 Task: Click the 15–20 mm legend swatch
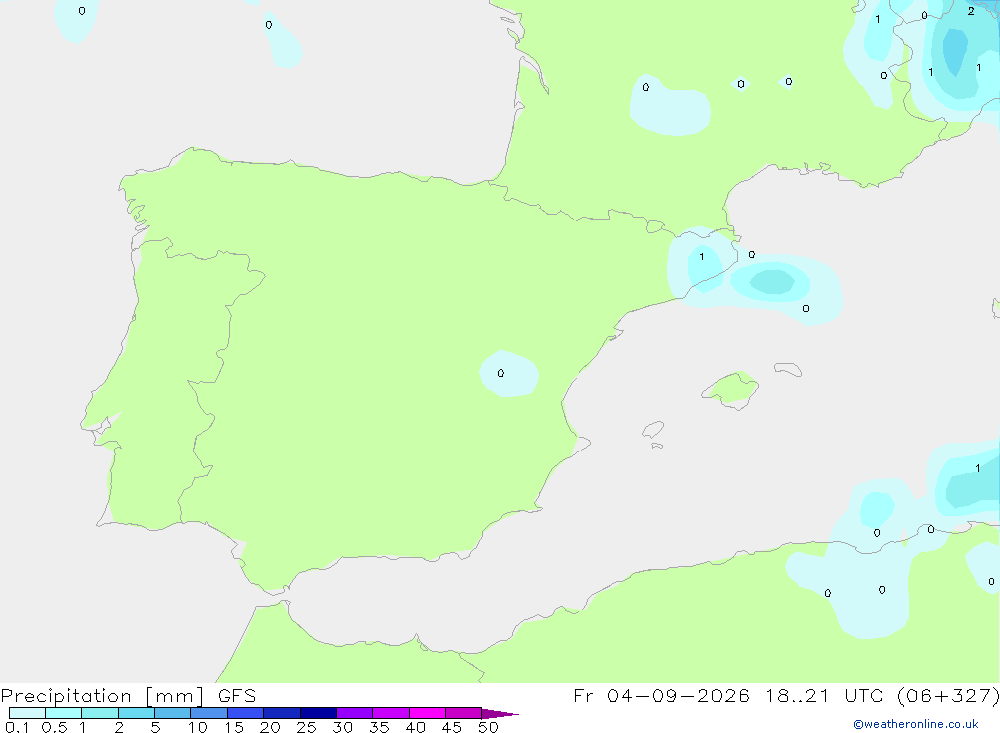click(x=246, y=713)
